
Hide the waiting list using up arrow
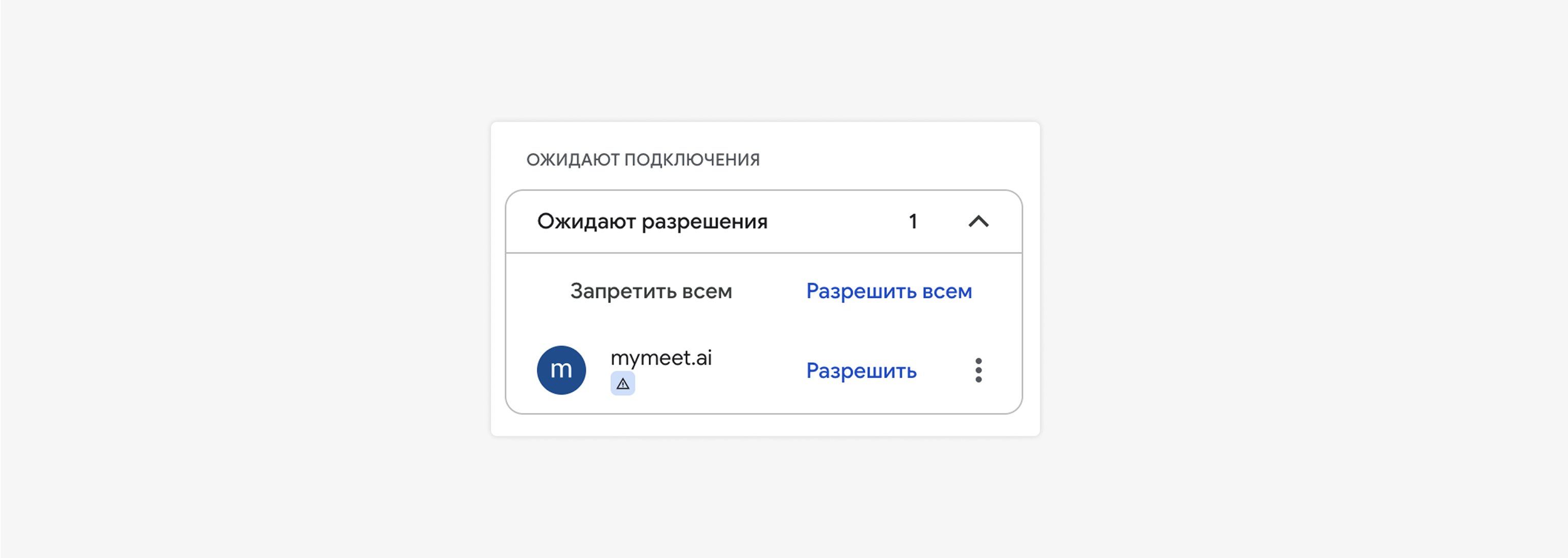coord(978,221)
